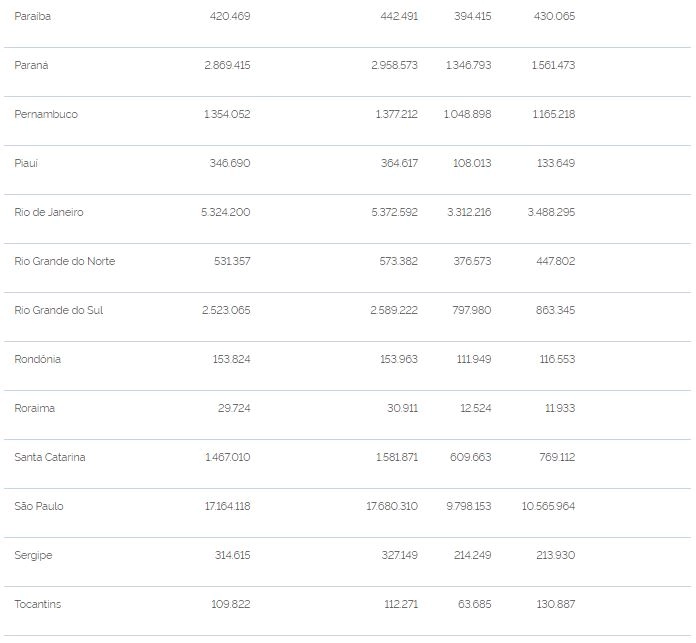The width and height of the screenshot is (696, 643).
Task: Select the Paraíba row label
Action: [x=32, y=16]
